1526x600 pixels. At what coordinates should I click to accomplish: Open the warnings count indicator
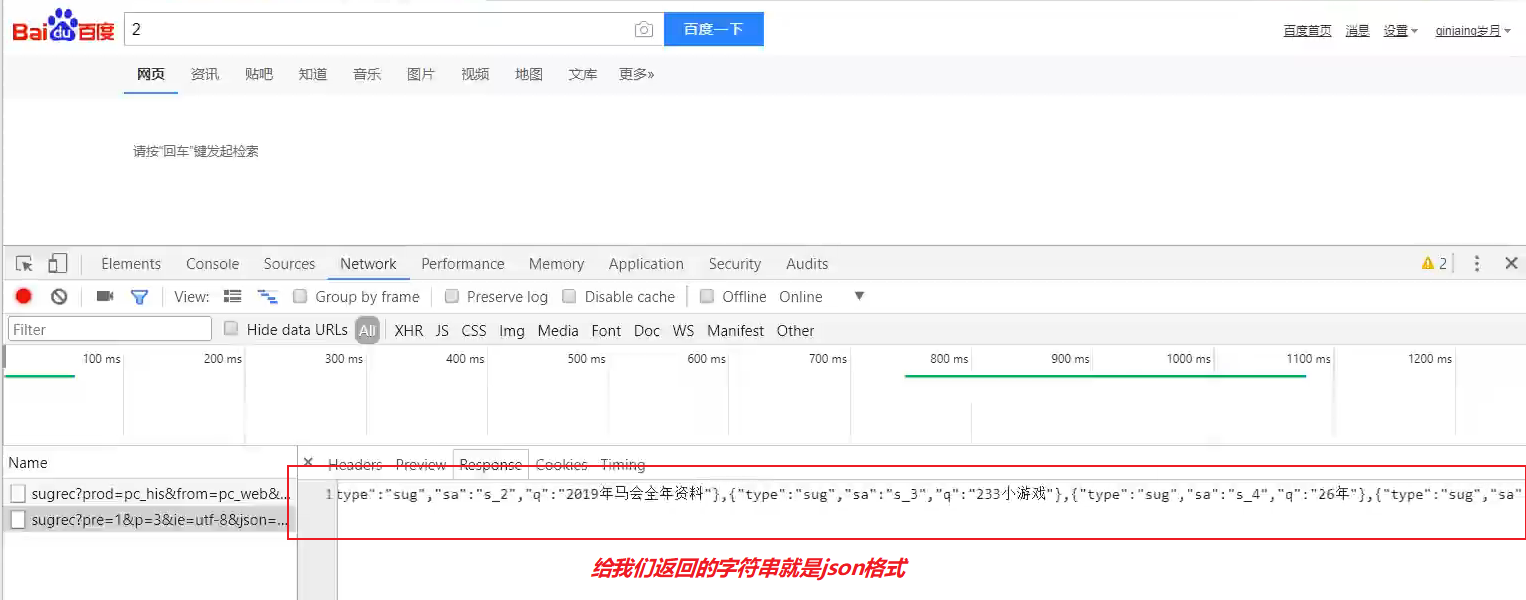click(1434, 264)
